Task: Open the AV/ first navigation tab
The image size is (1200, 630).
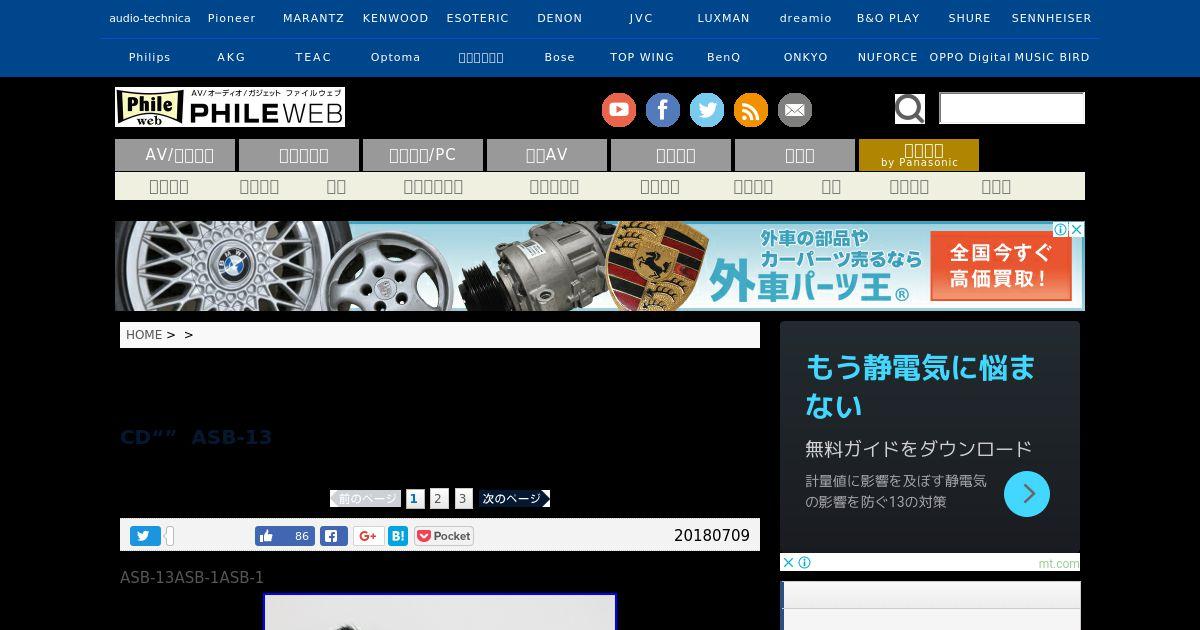Action: [175, 155]
